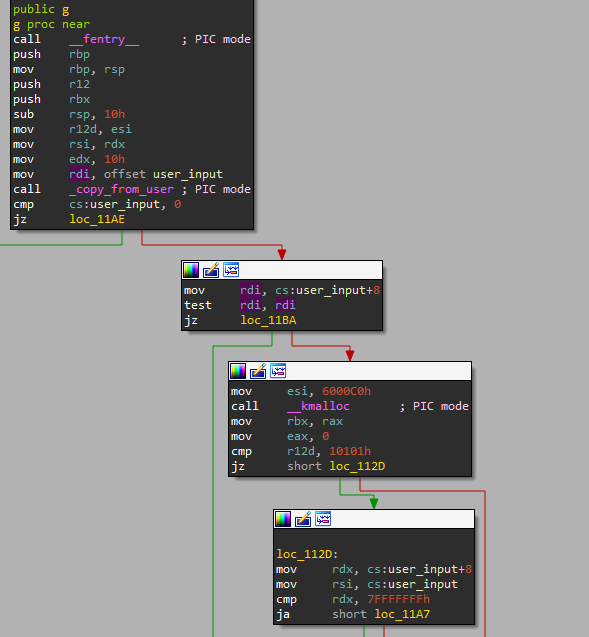
Task: Click group nodes icon on the __kmalloc node
Action: click(278, 371)
